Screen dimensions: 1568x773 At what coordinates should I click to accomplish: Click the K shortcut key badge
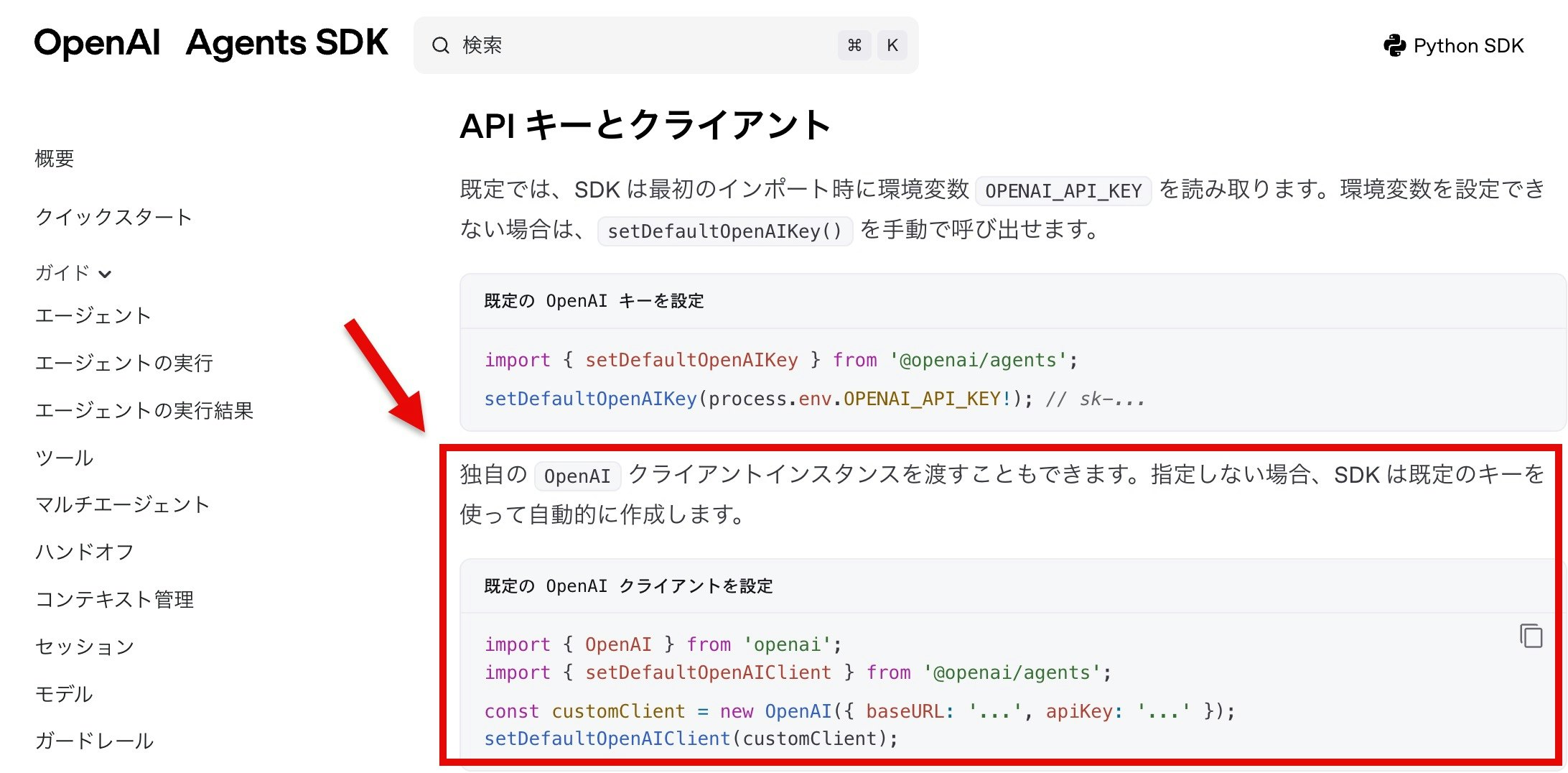click(x=892, y=45)
